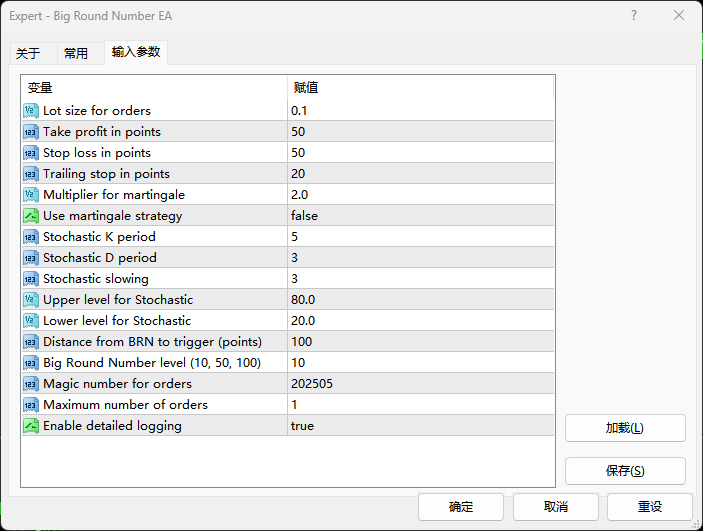Confirm settings with the 确定 button
The height and width of the screenshot is (531, 703).
(461, 506)
